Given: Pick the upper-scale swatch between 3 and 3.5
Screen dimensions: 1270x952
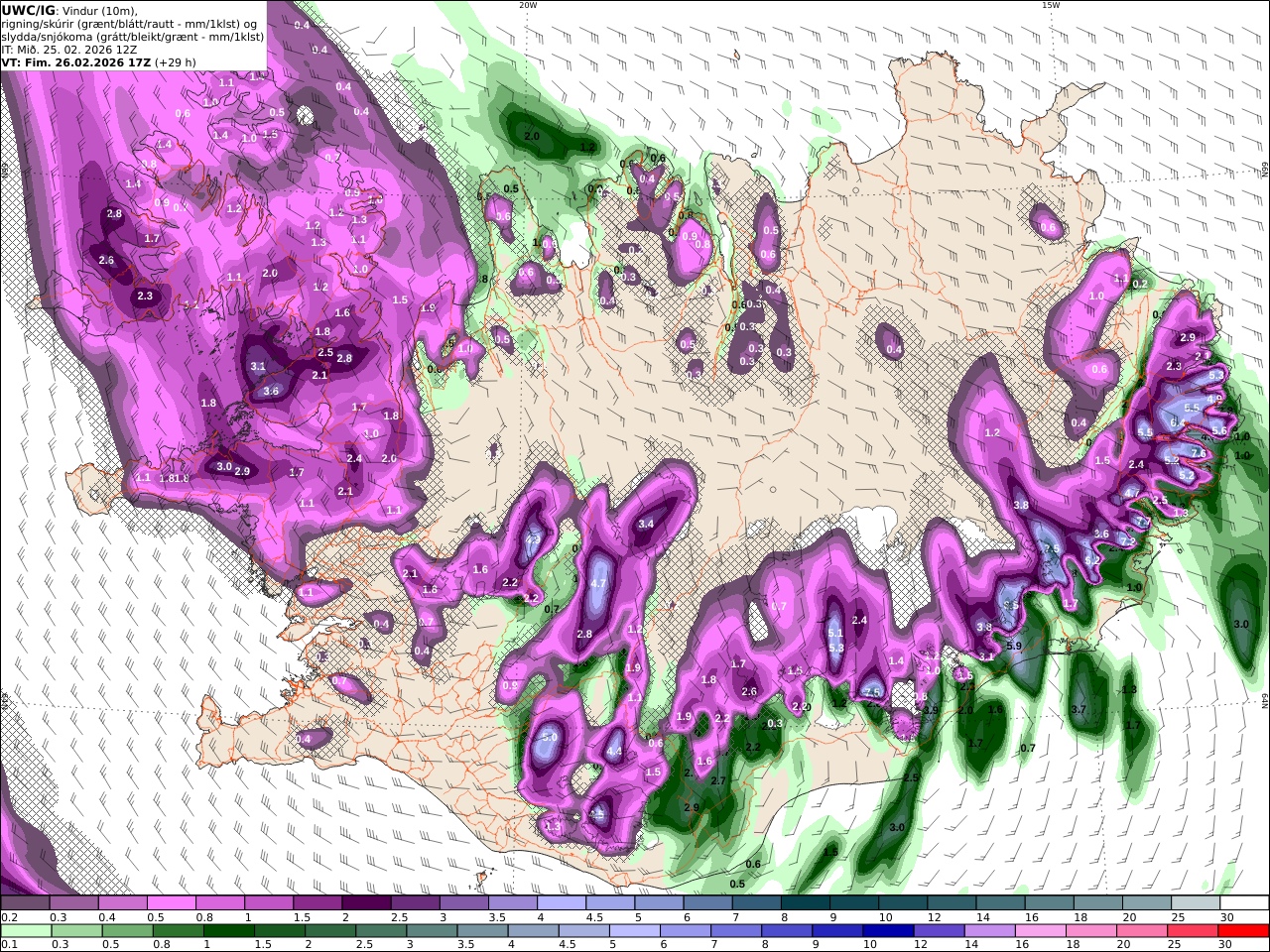Looking at the screenshot, I should [x=463, y=903].
